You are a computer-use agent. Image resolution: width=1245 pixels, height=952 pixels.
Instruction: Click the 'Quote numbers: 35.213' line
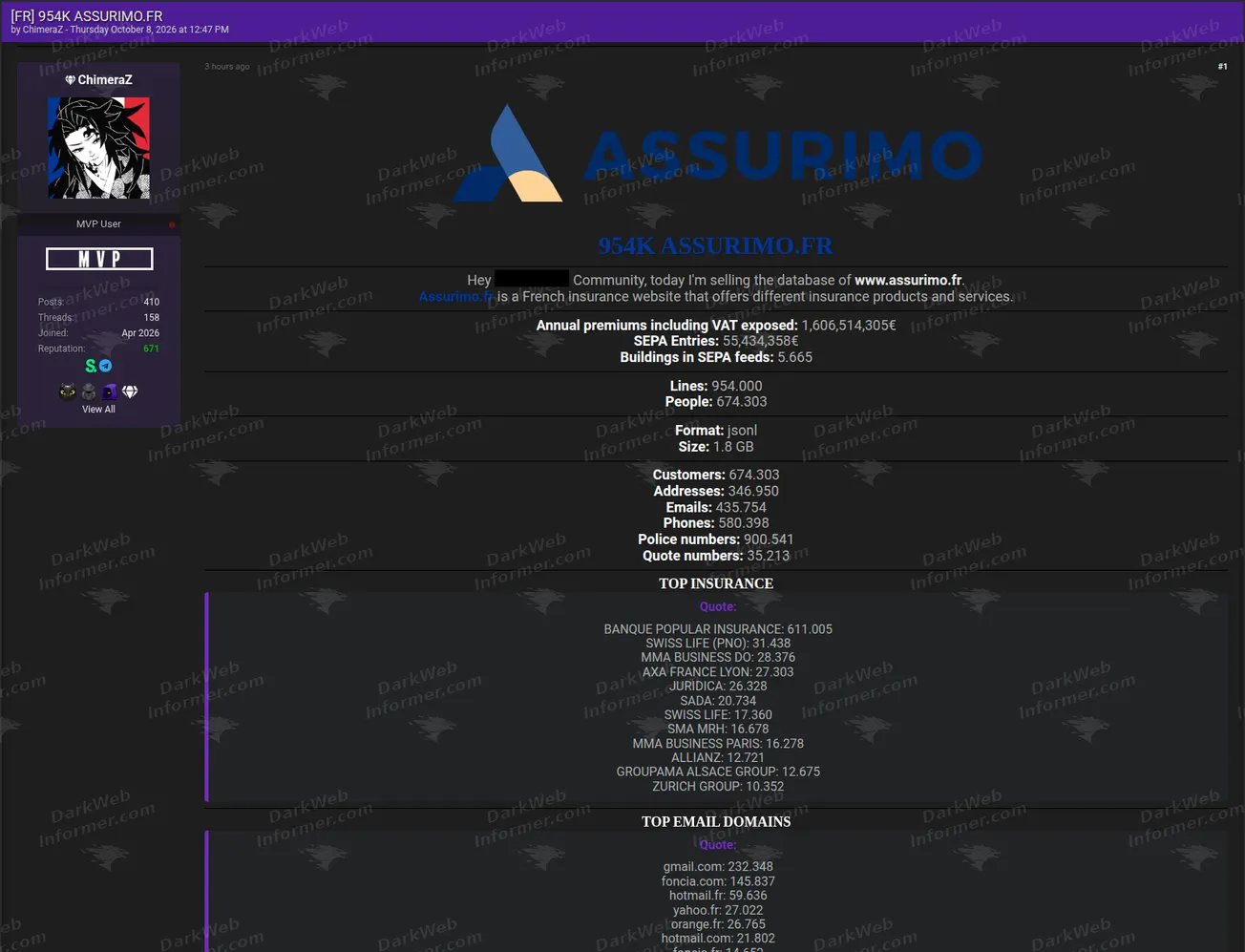[716, 556]
